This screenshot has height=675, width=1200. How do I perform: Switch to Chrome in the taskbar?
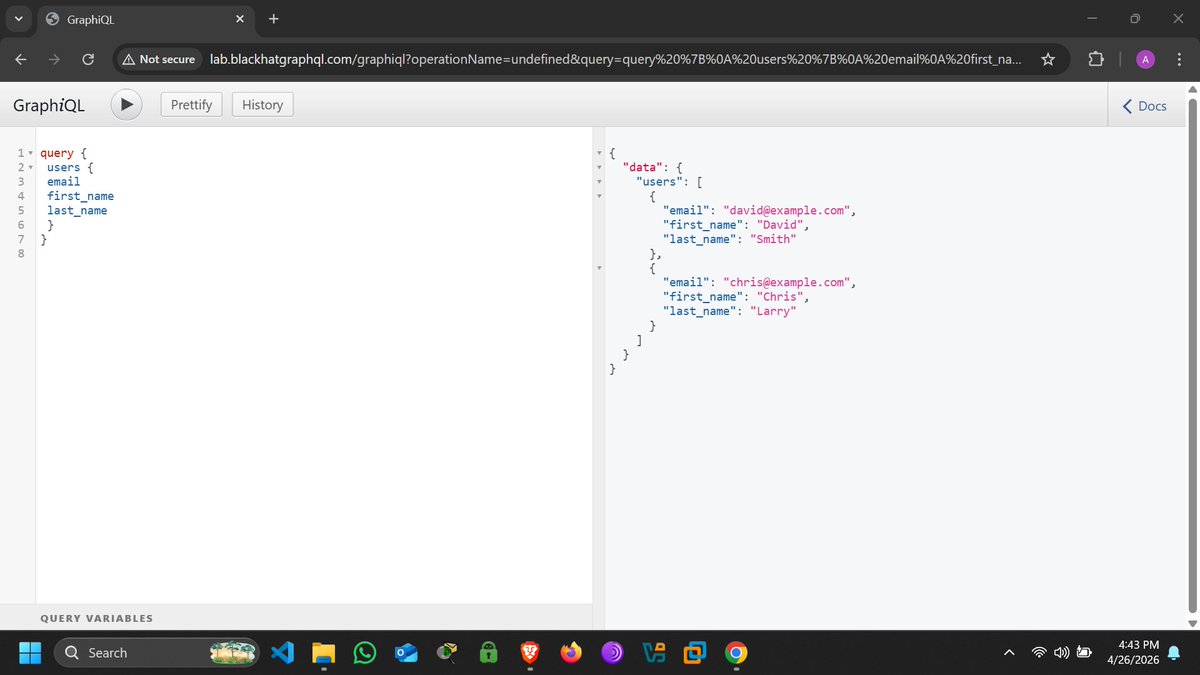pyautogui.click(x=735, y=653)
